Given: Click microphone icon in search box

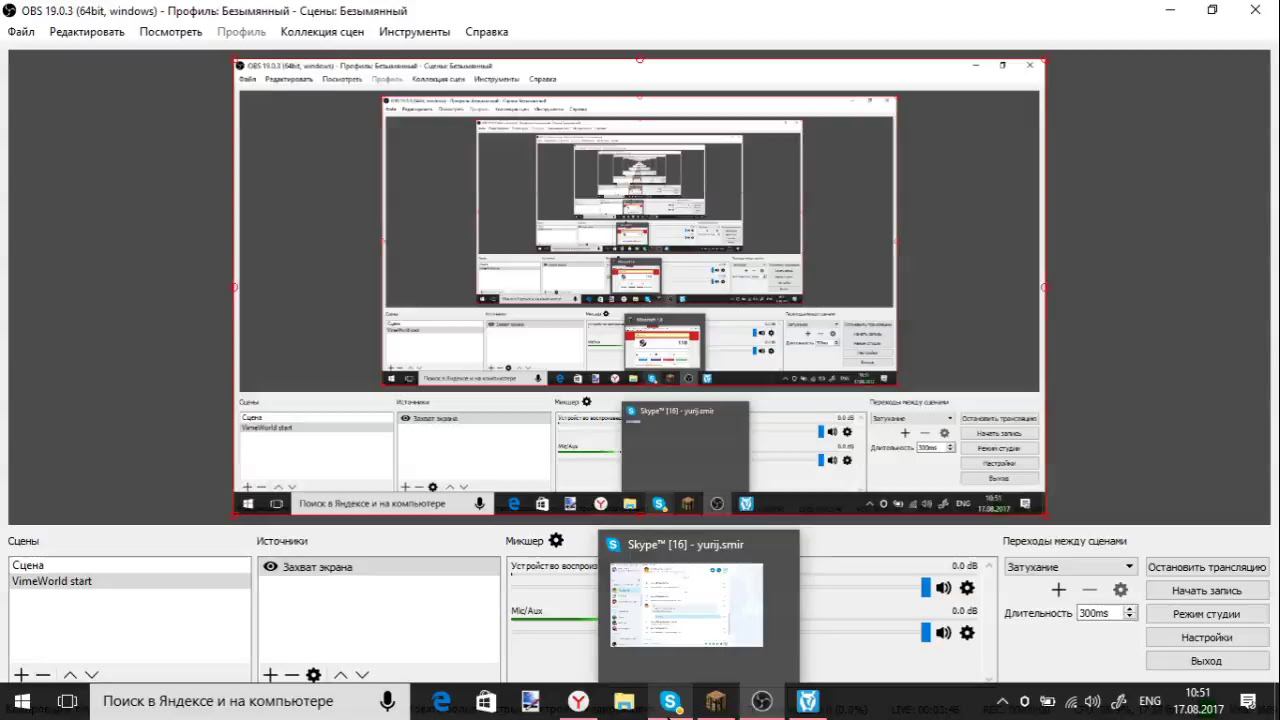Looking at the screenshot, I should [x=387, y=701].
